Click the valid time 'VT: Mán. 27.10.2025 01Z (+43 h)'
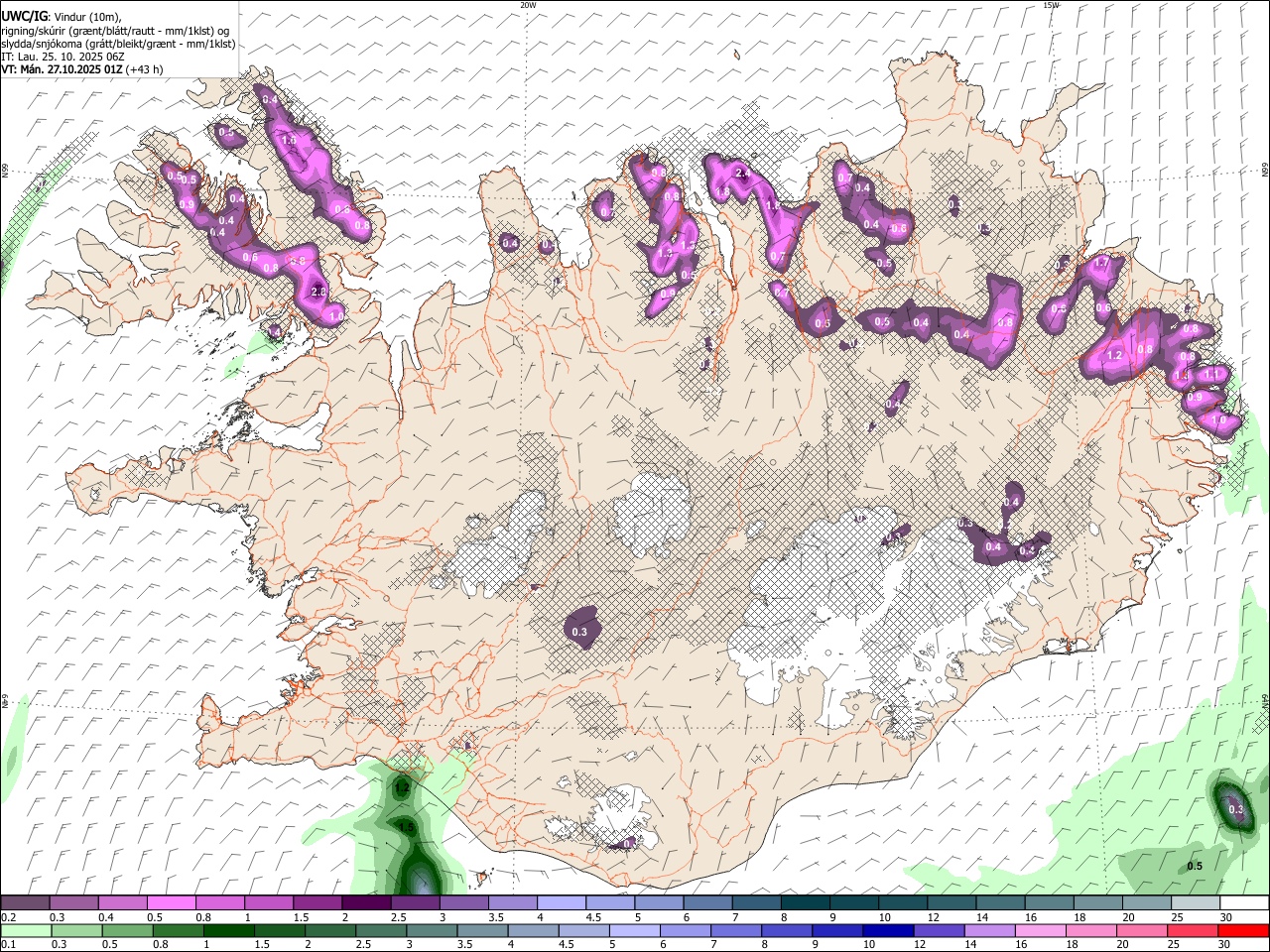This screenshot has height=952, width=1270. click(82, 69)
